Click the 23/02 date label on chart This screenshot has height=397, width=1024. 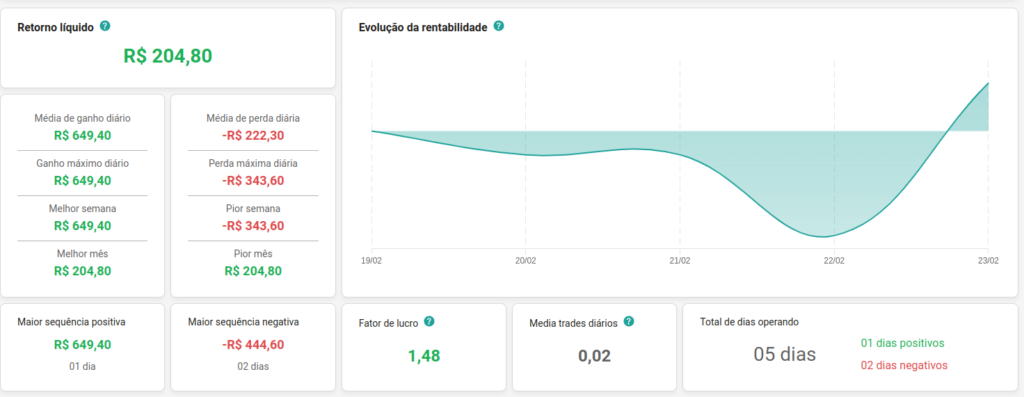point(988,260)
